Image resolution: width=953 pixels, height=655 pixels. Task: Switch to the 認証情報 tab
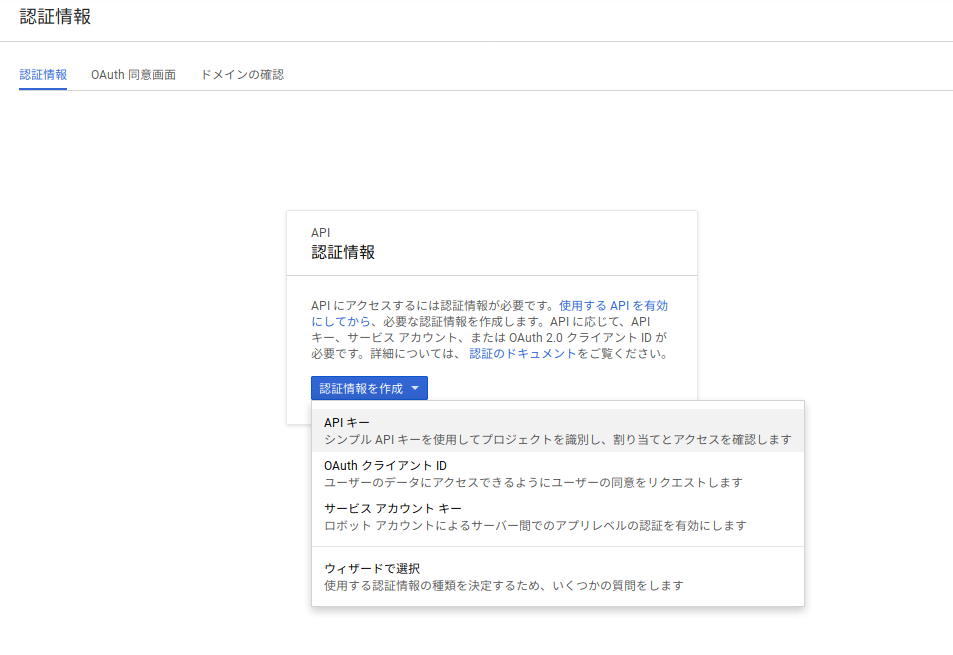[43, 75]
